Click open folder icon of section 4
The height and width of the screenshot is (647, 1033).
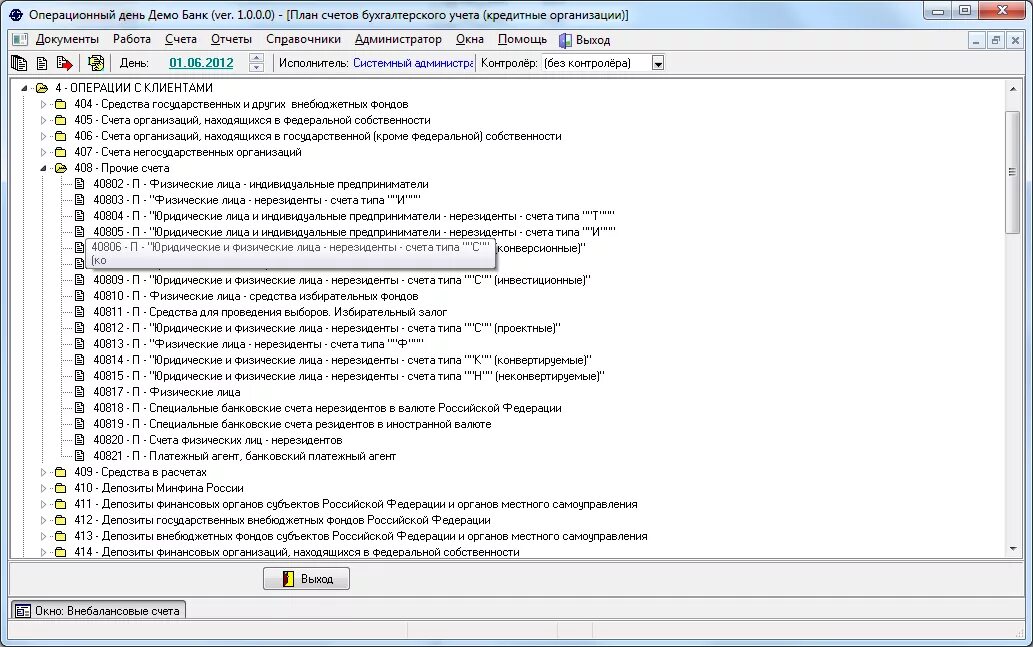[x=42, y=88]
